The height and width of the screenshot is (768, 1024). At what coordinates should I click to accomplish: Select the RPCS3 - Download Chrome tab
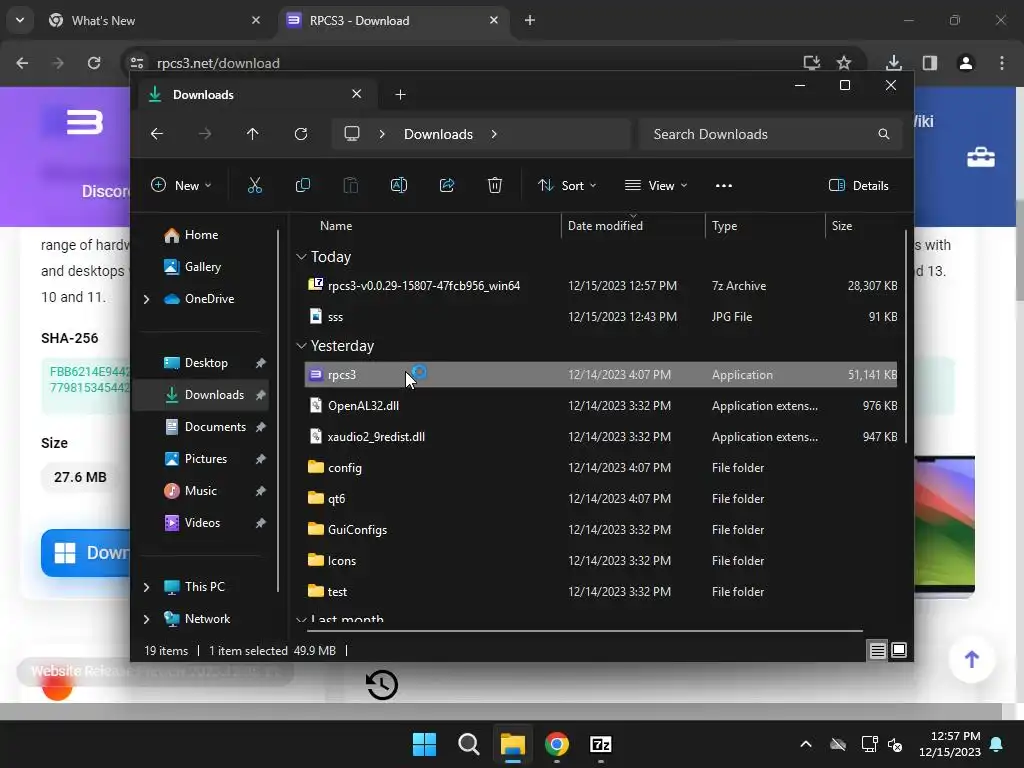(x=392, y=20)
